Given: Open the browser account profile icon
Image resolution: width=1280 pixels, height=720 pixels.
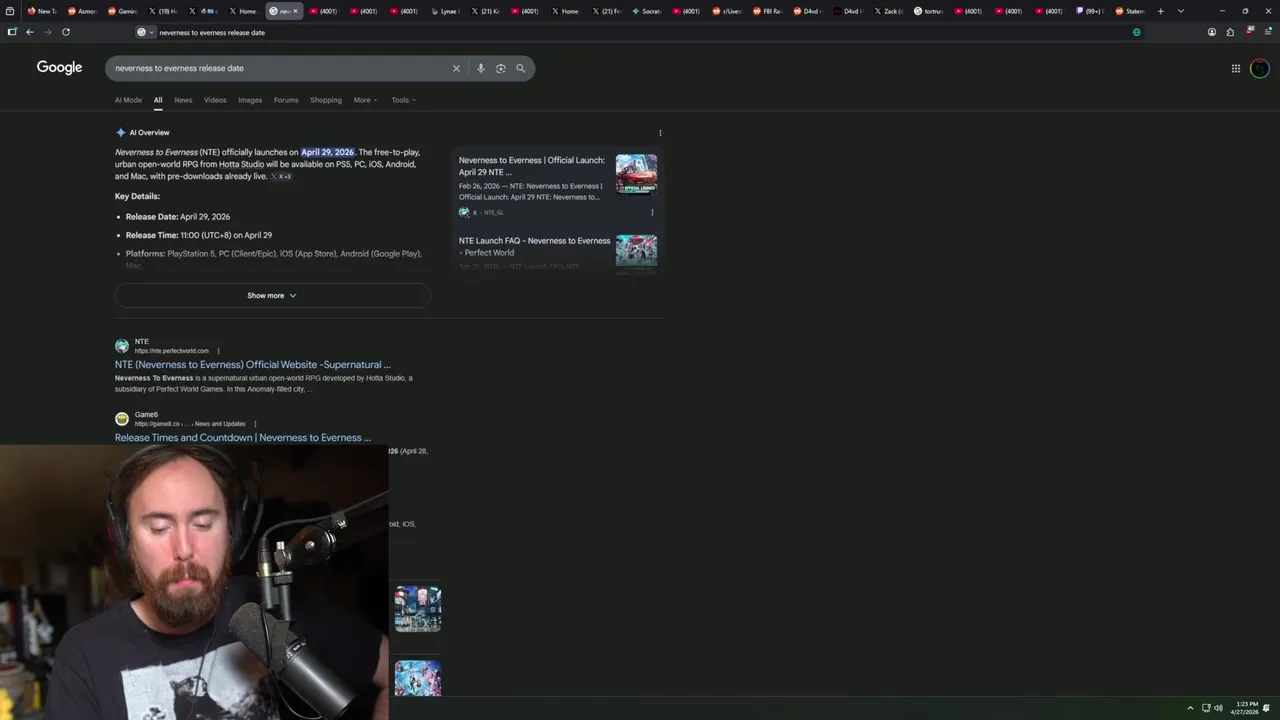Looking at the screenshot, I should pyautogui.click(x=1212, y=32).
